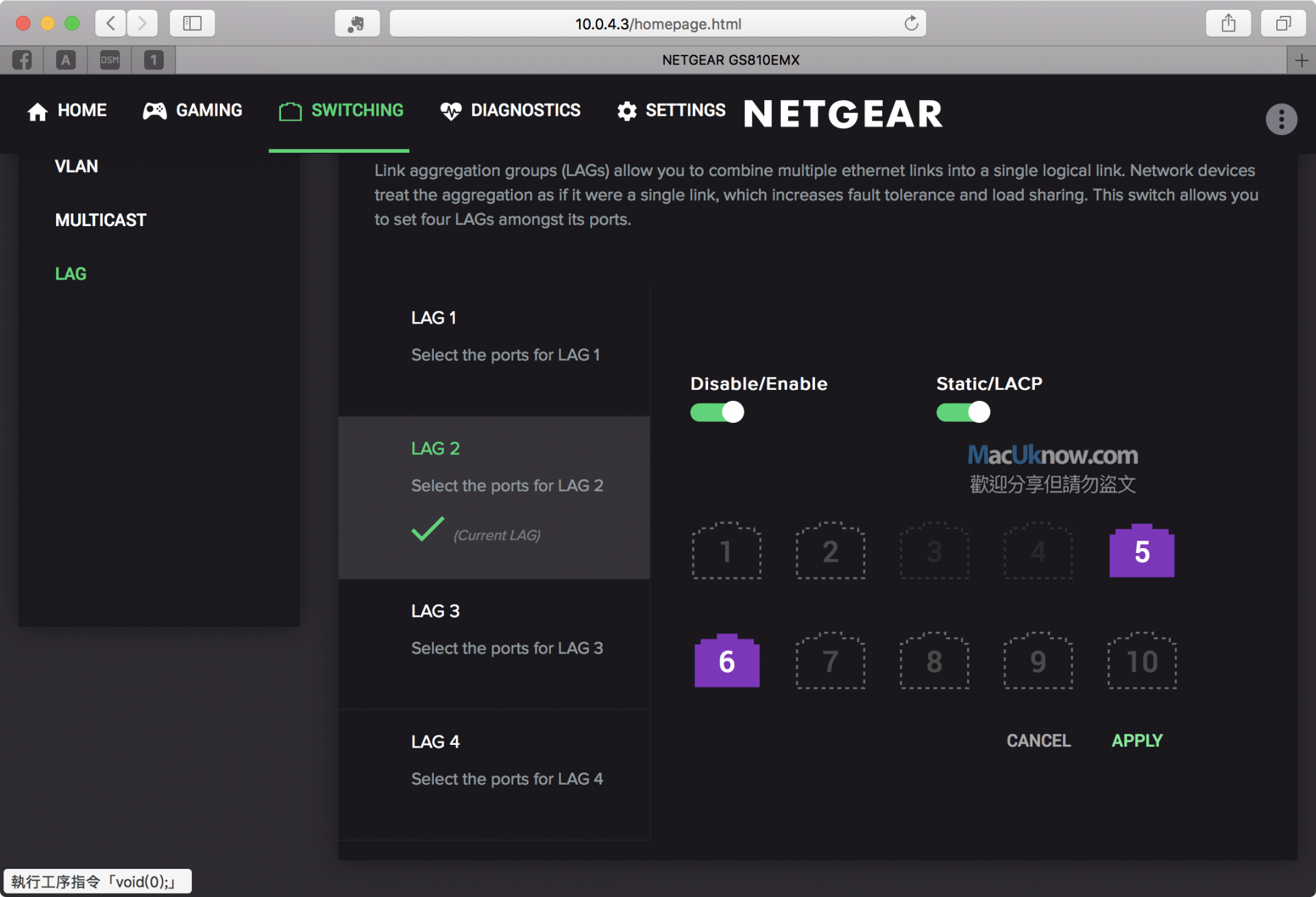Toggle the Static/LACP switch
This screenshot has width=1316, height=897.
tap(963, 413)
